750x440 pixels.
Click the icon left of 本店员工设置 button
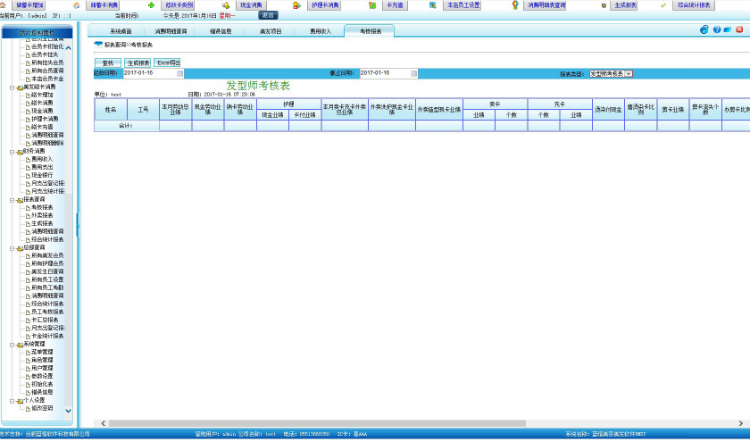(432, 5)
